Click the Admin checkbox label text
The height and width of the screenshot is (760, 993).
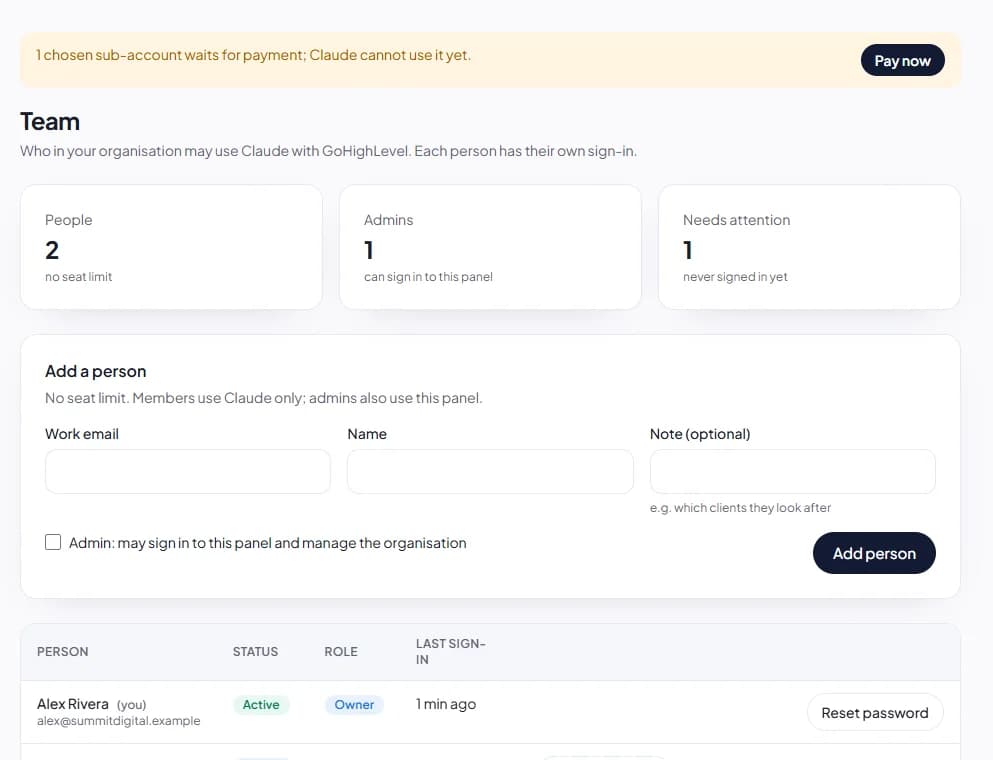(x=268, y=543)
